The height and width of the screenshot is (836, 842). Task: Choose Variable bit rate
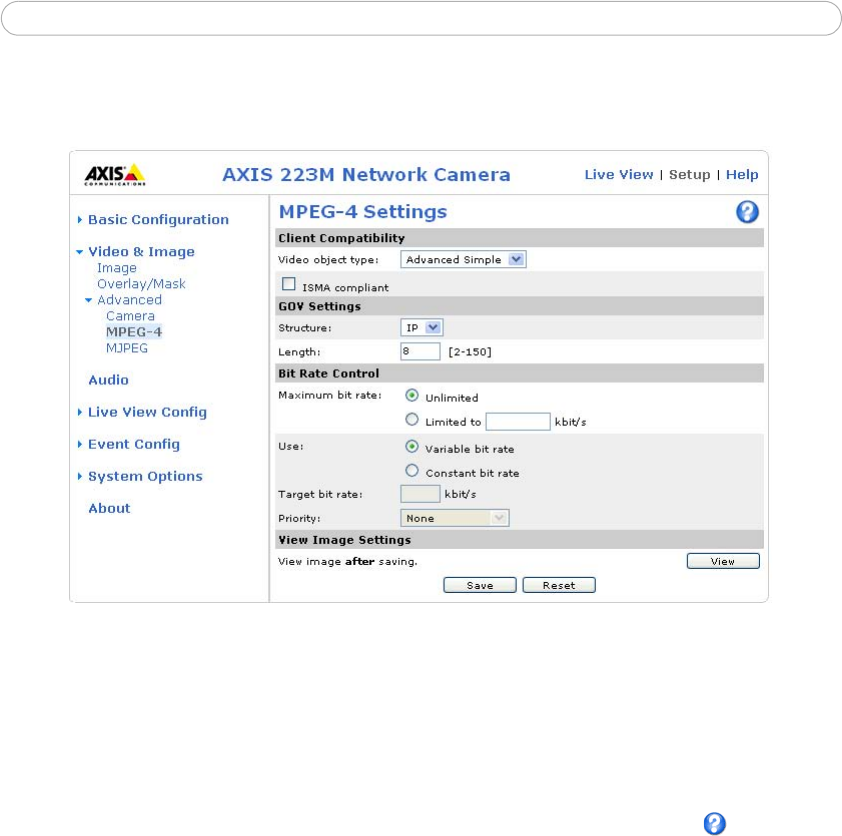(412, 447)
